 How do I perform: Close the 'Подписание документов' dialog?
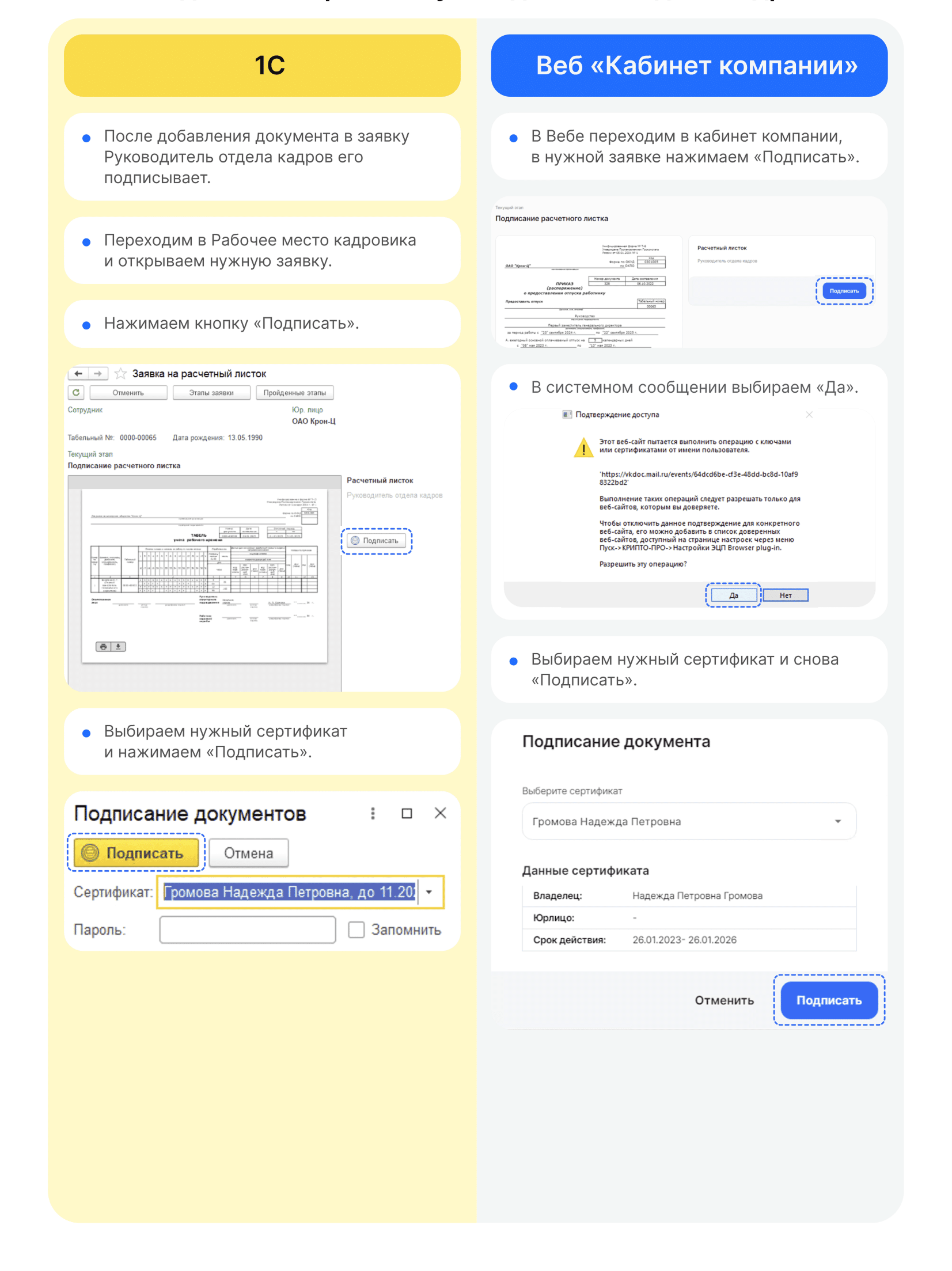click(440, 813)
